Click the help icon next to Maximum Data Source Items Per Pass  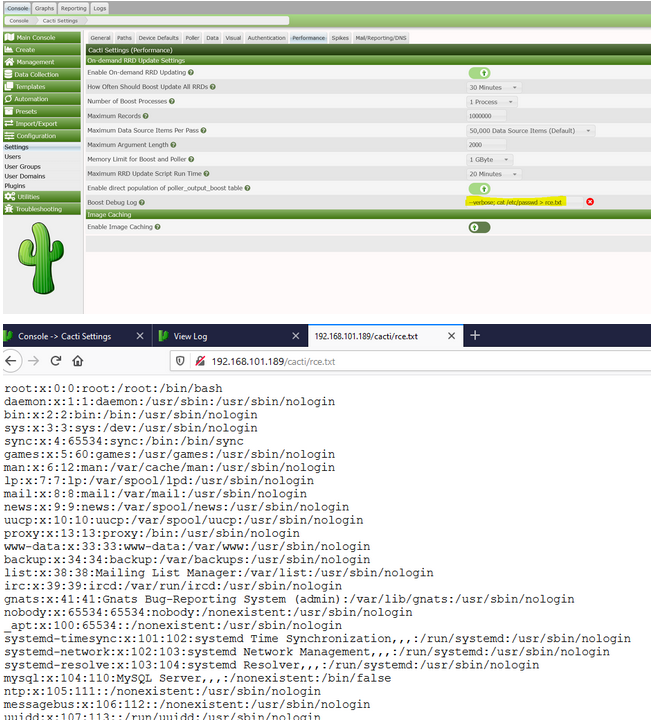click(203, 130)
